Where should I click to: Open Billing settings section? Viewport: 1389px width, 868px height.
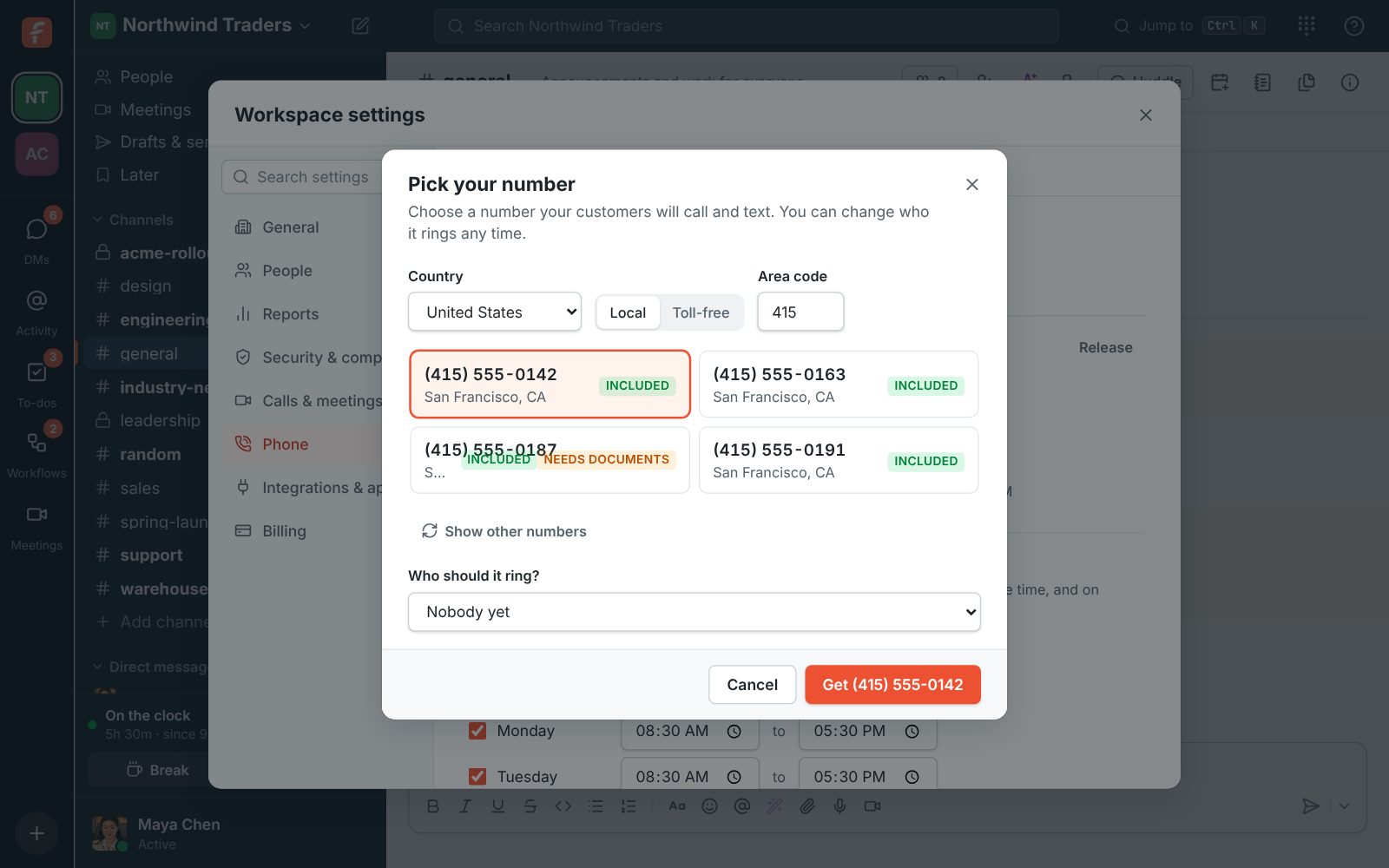pyautogui.click(x=284, y=531)
